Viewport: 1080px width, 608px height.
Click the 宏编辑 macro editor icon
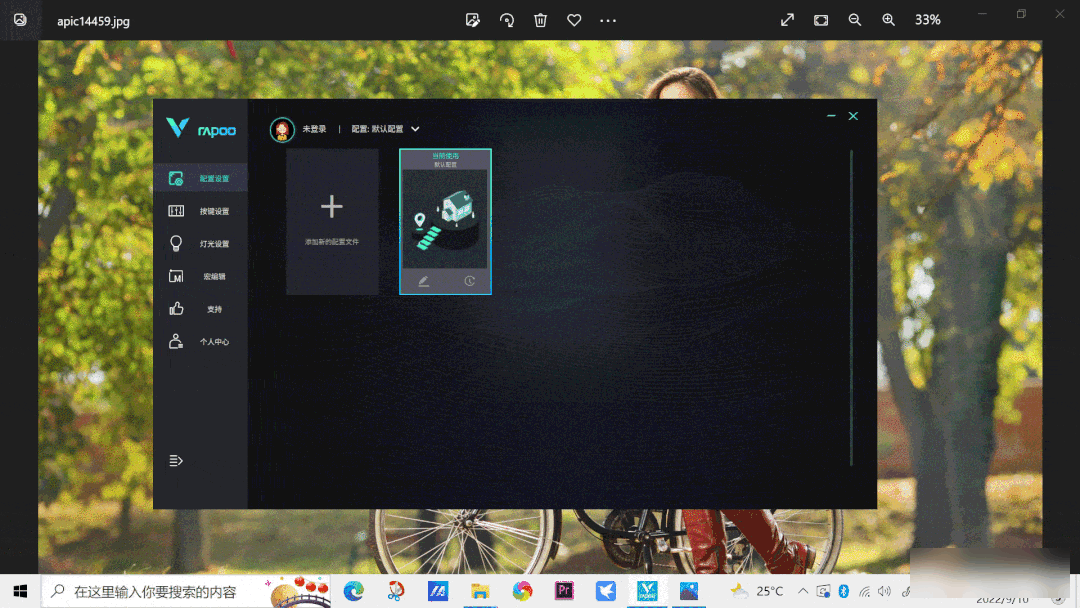coord(176,277)
